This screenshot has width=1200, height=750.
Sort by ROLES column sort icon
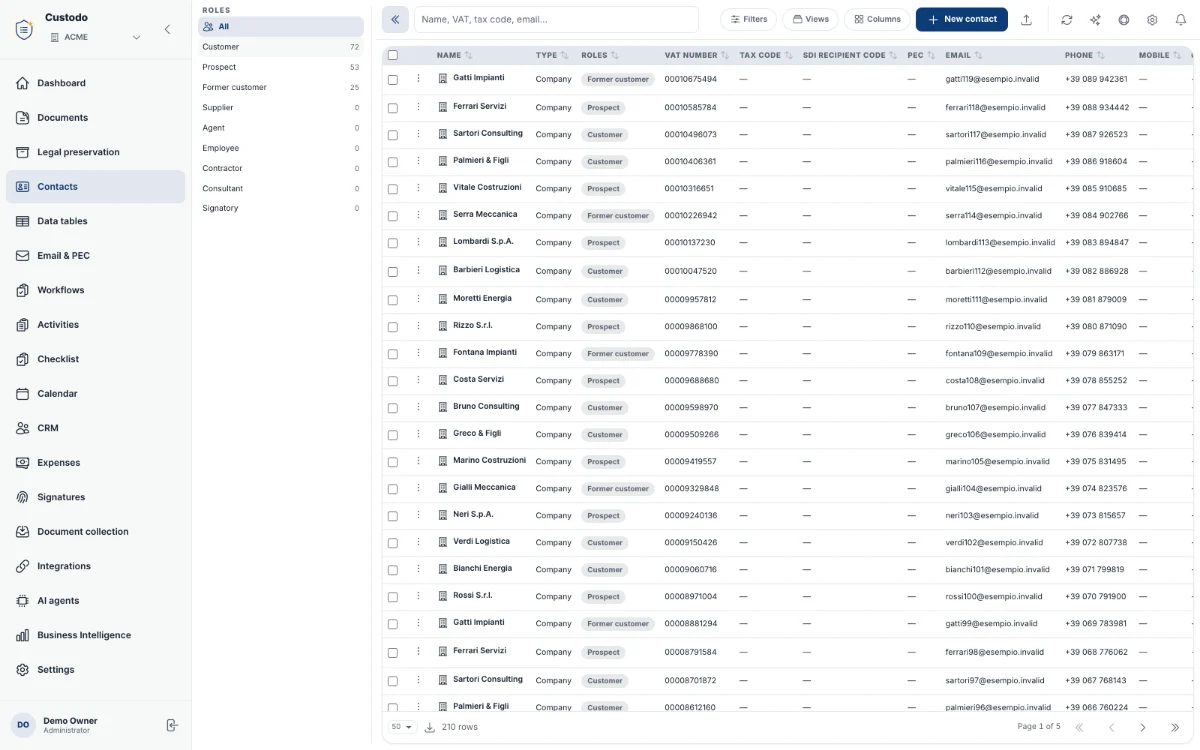(614, 55)
